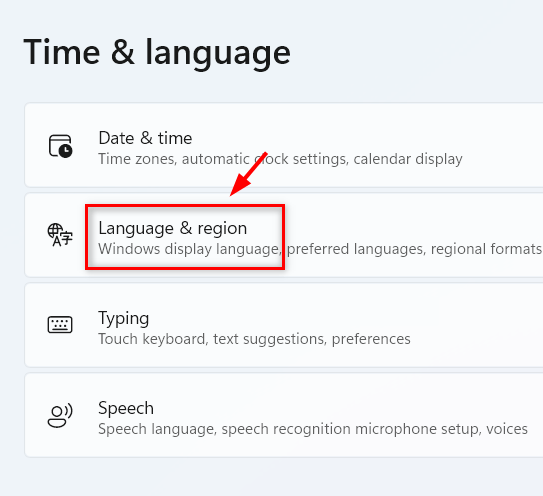This screenshot has height=496, width=543.
Task: Click the red arrow annotation
Action: pos(249,174)
